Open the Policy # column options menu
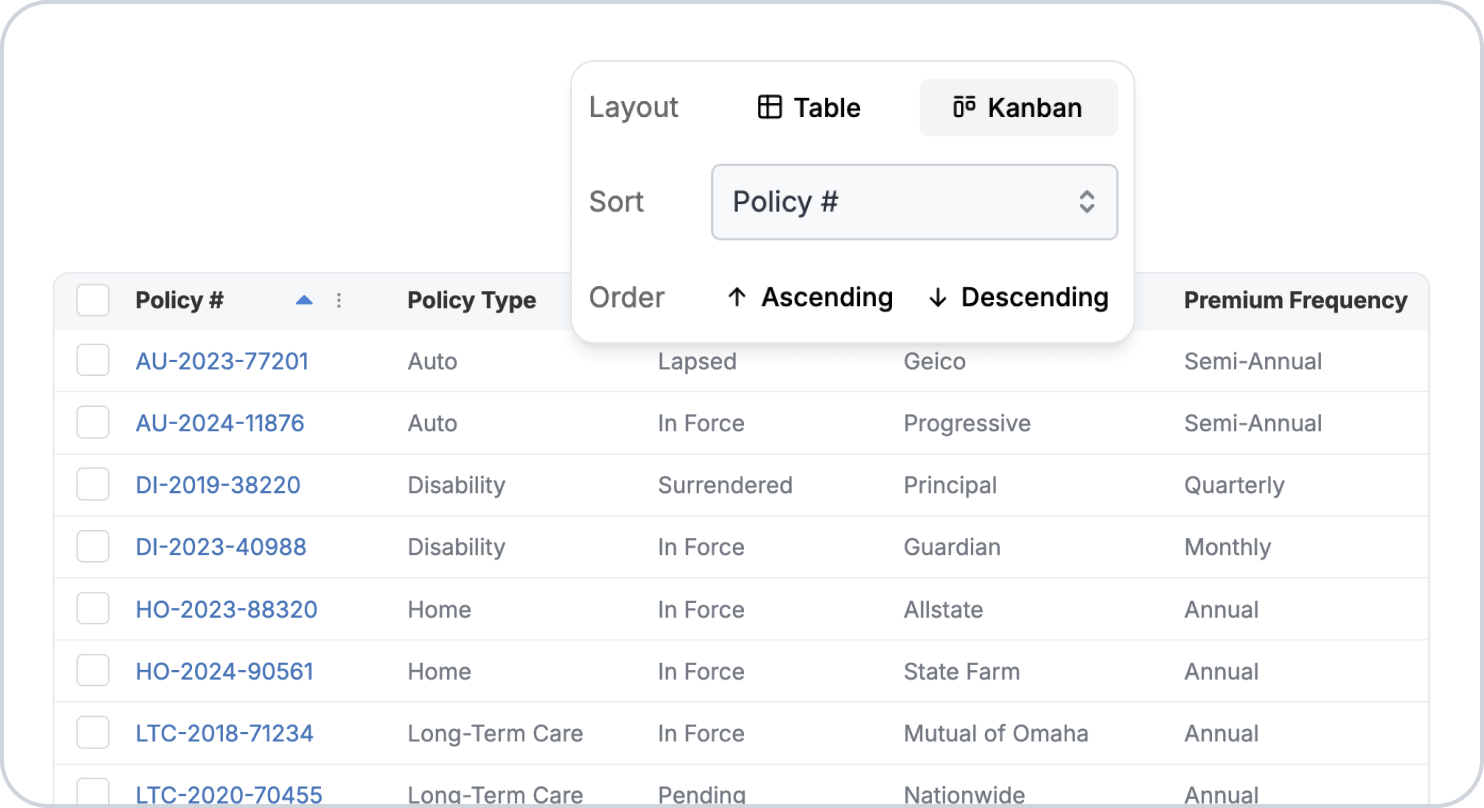This screenshot has height=808, width=1484. (x=339, y=300)
